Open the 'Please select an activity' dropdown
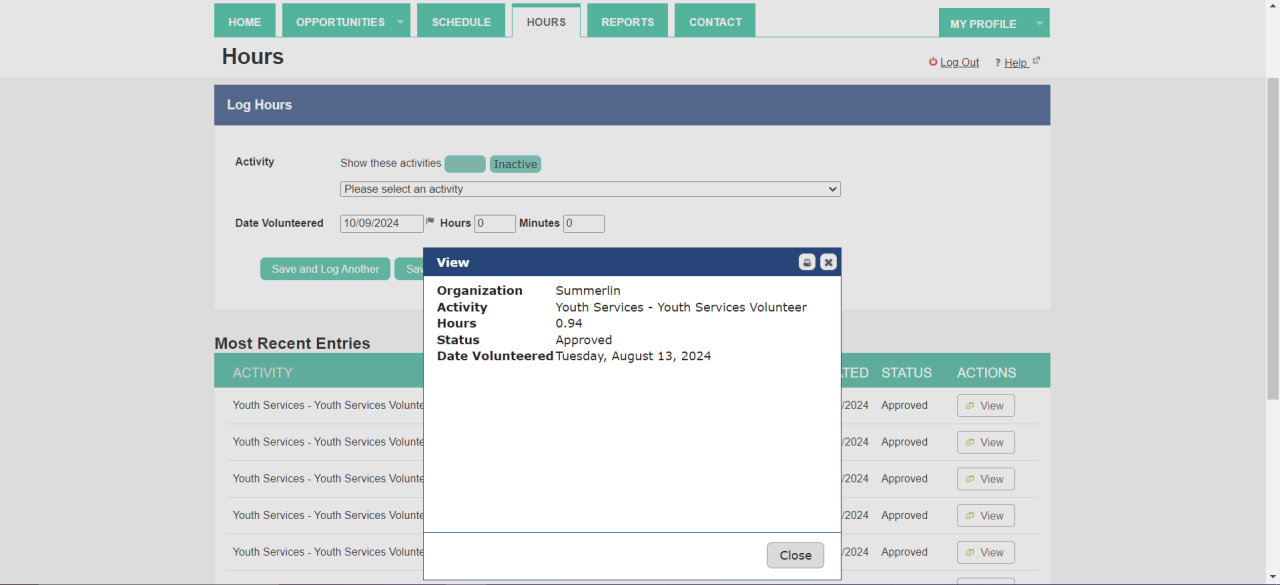This screenshot has width=1280, height=585. [590, 189]
